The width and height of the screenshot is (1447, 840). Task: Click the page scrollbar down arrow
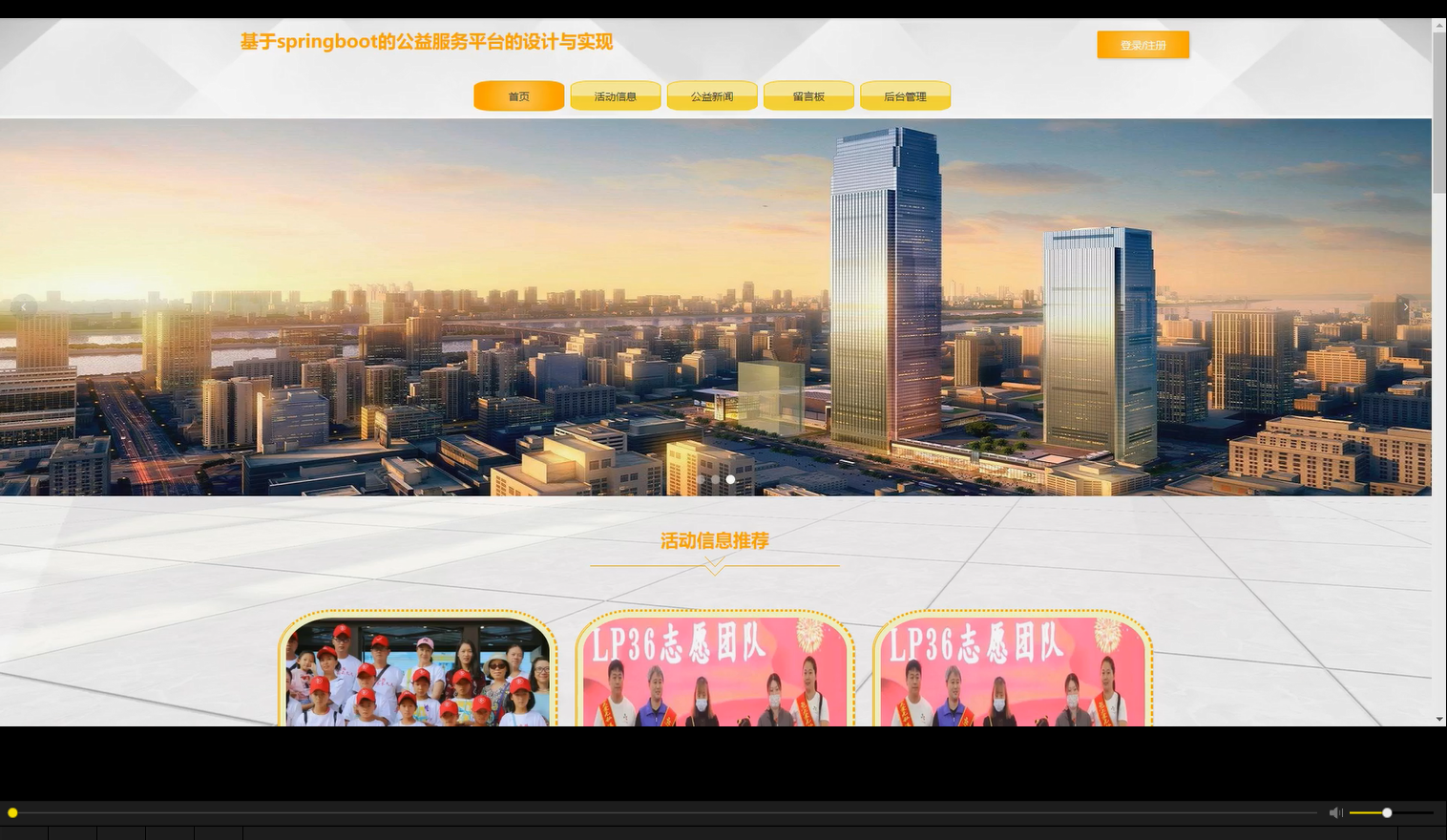click(x=1439, y=719)
